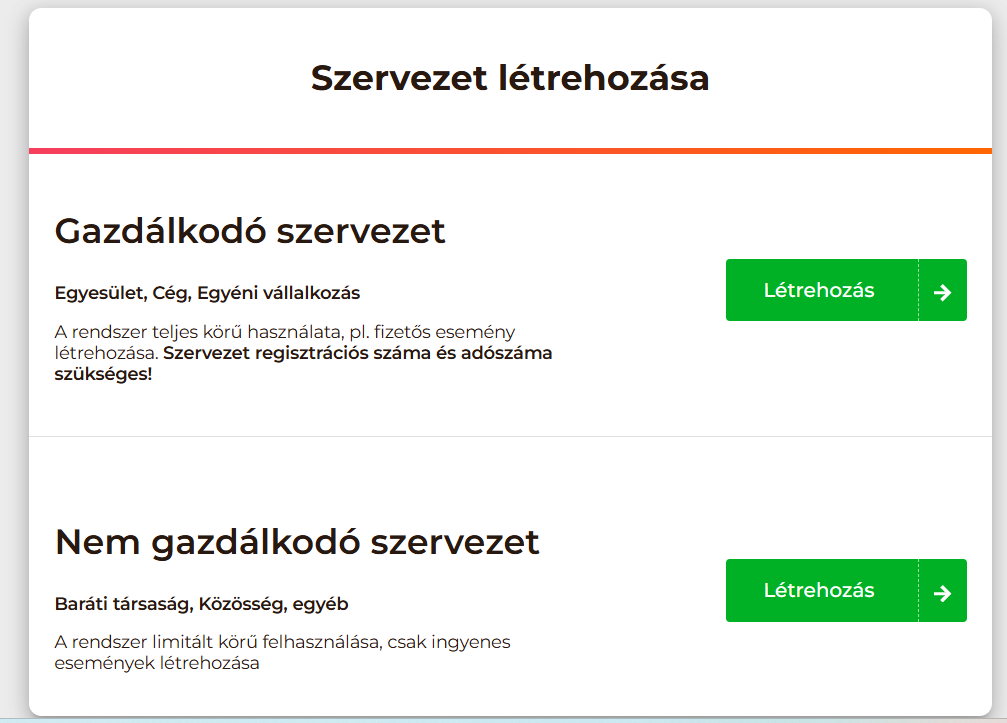This screenshot has height=723, width=1007.
Task: Click the word 'adószáma' in the bold notice
Action: [508, 353]
